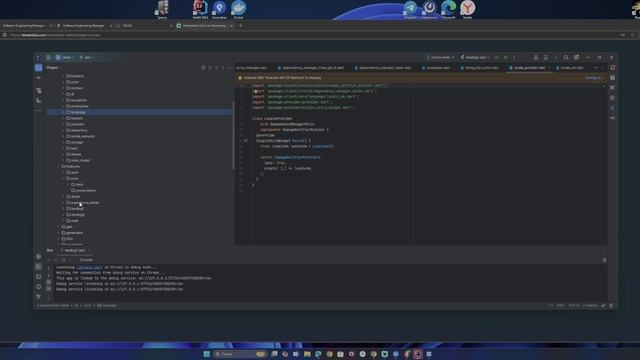
Task: Click the Windows taskbar search box
Action: click(x=240, y=354)
